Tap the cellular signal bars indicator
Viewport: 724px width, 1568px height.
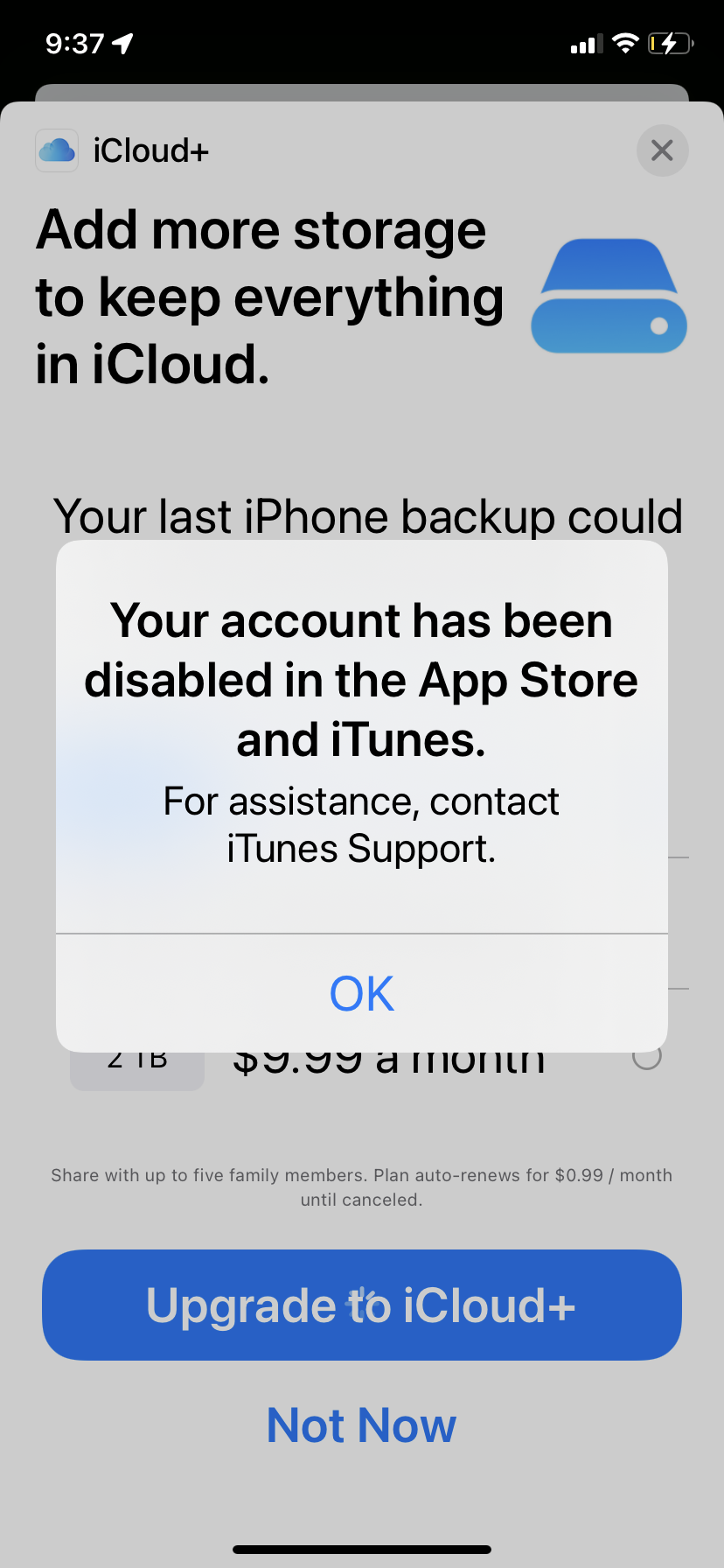(587, 44)
